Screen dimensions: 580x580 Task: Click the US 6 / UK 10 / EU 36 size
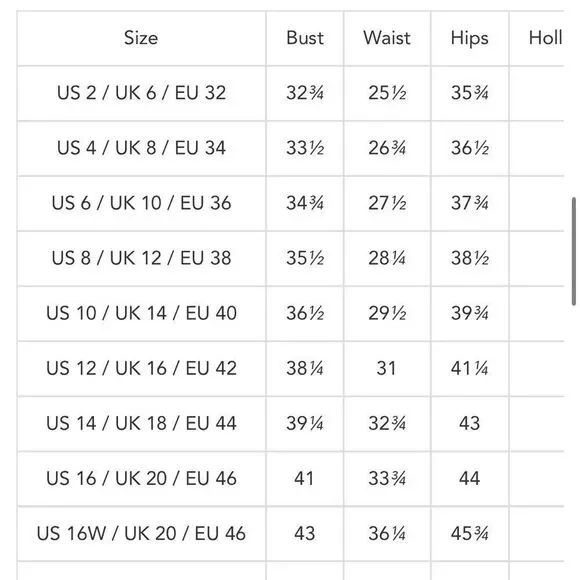[141, 203]
